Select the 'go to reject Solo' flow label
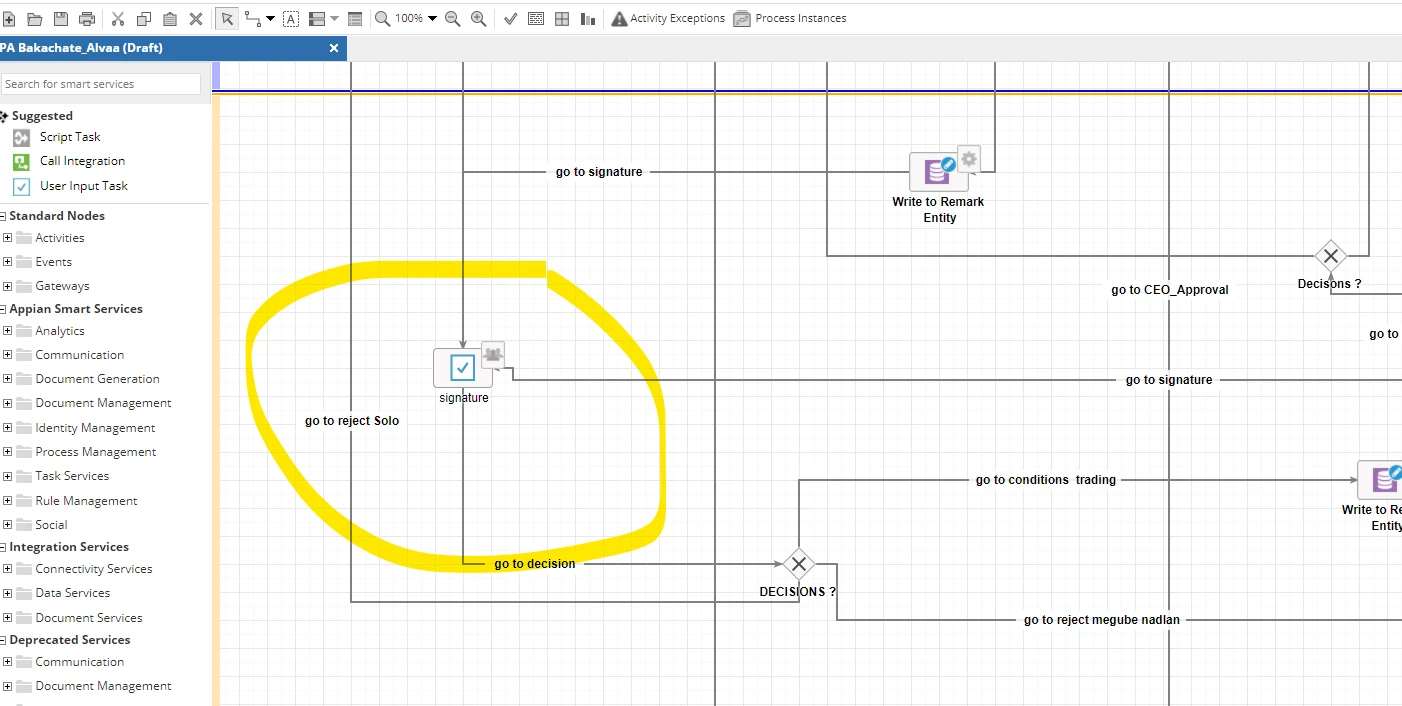1402x706 pixels. (352, 421)
